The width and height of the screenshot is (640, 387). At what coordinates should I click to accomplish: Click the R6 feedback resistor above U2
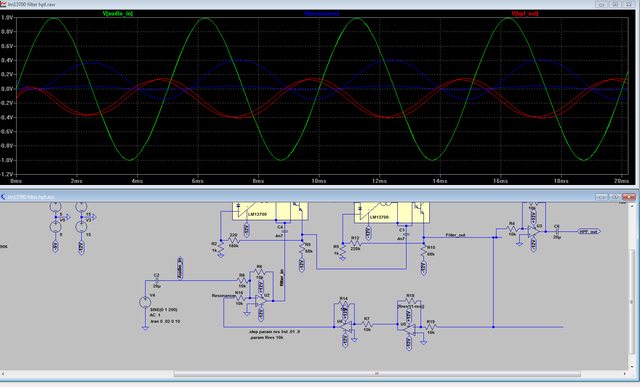coord(260,271)
